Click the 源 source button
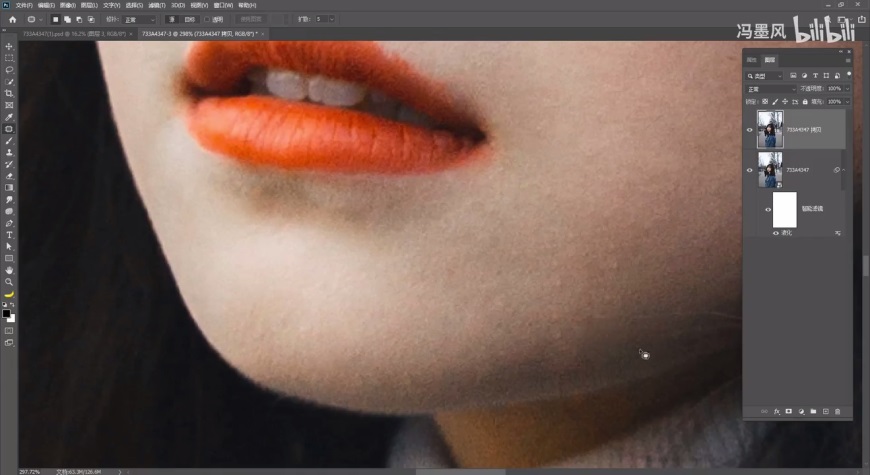Image resolution: width=870 pixels, height=475 pixels. pos(172,19)
